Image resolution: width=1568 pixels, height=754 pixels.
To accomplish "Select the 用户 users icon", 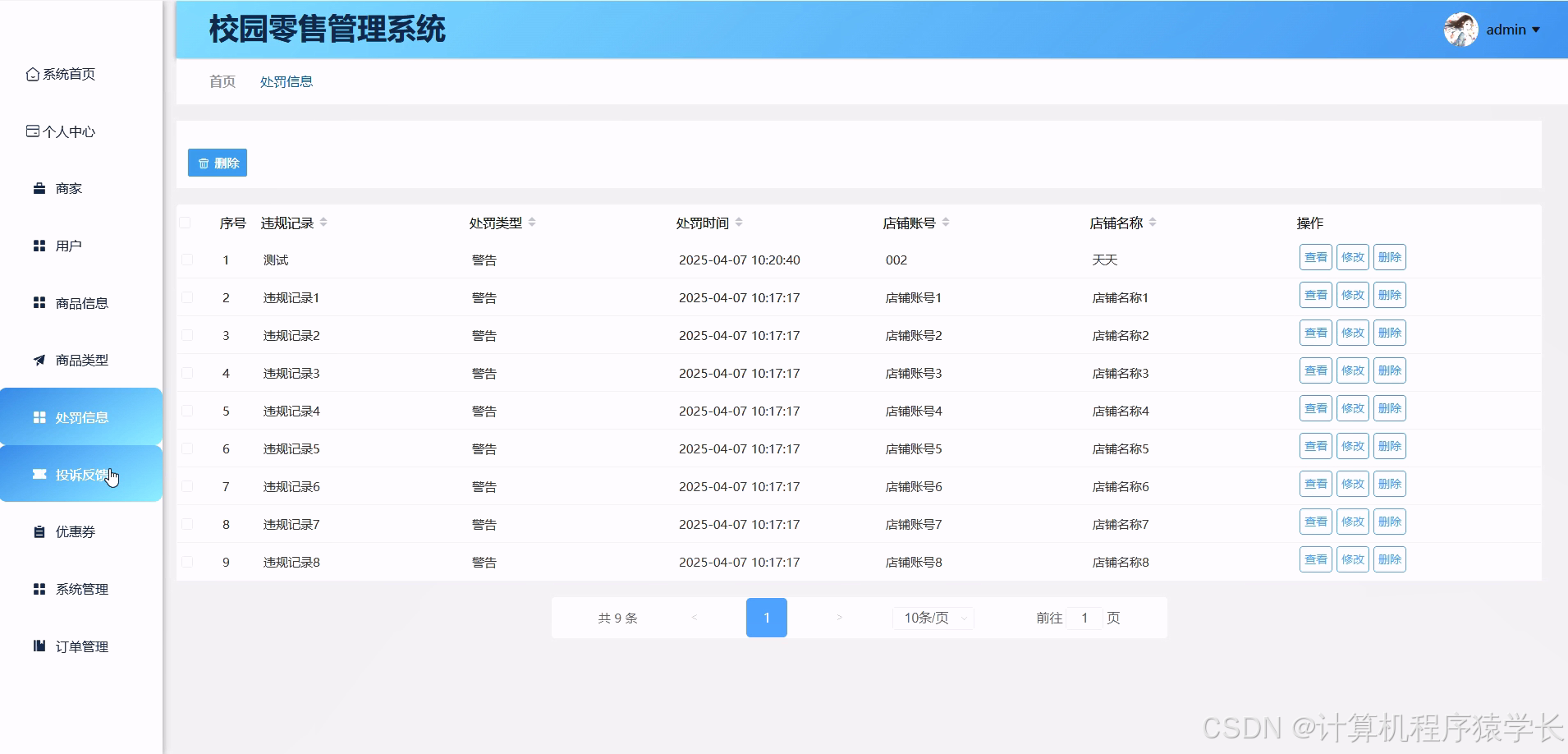I will click(39, 245).
